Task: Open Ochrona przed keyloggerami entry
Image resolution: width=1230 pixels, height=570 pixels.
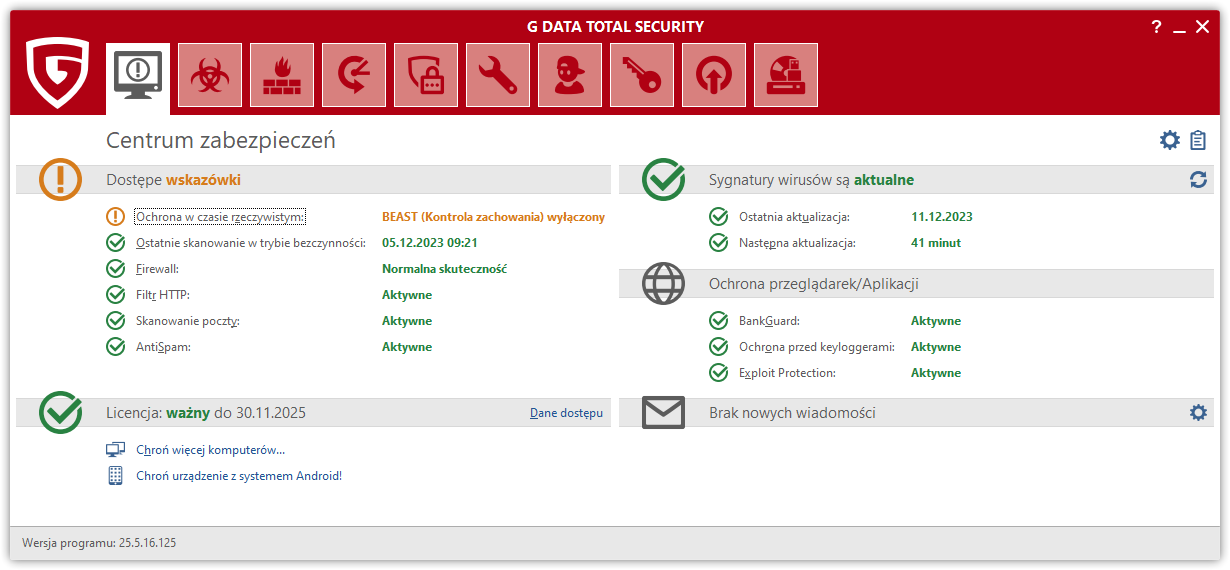Action: tap(817, 347)
